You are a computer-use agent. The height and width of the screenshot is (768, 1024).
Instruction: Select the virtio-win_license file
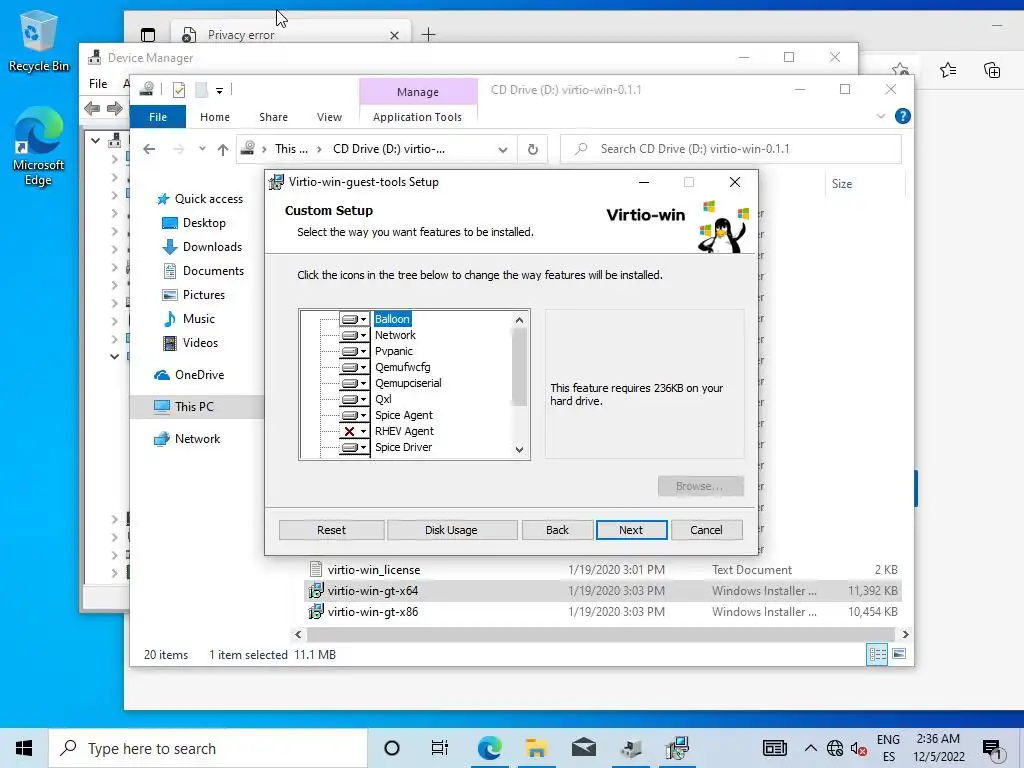tap(374, 570)
